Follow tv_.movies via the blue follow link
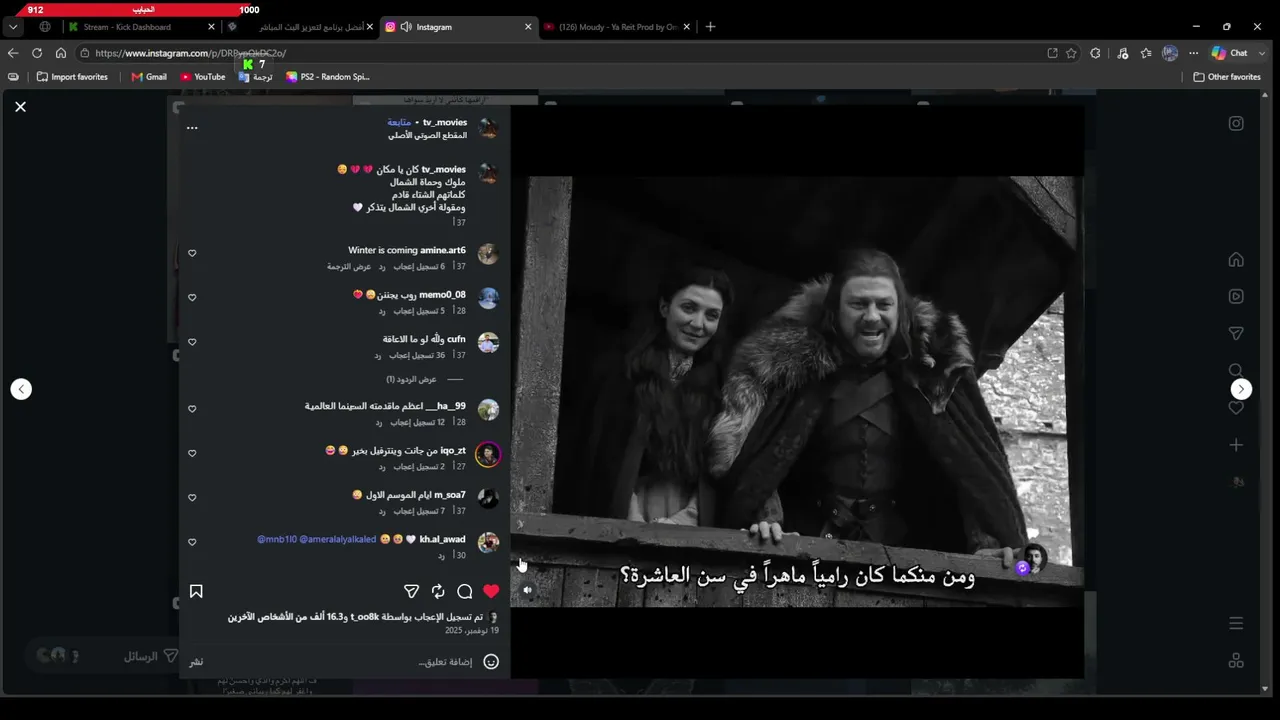 coord(399,122)
